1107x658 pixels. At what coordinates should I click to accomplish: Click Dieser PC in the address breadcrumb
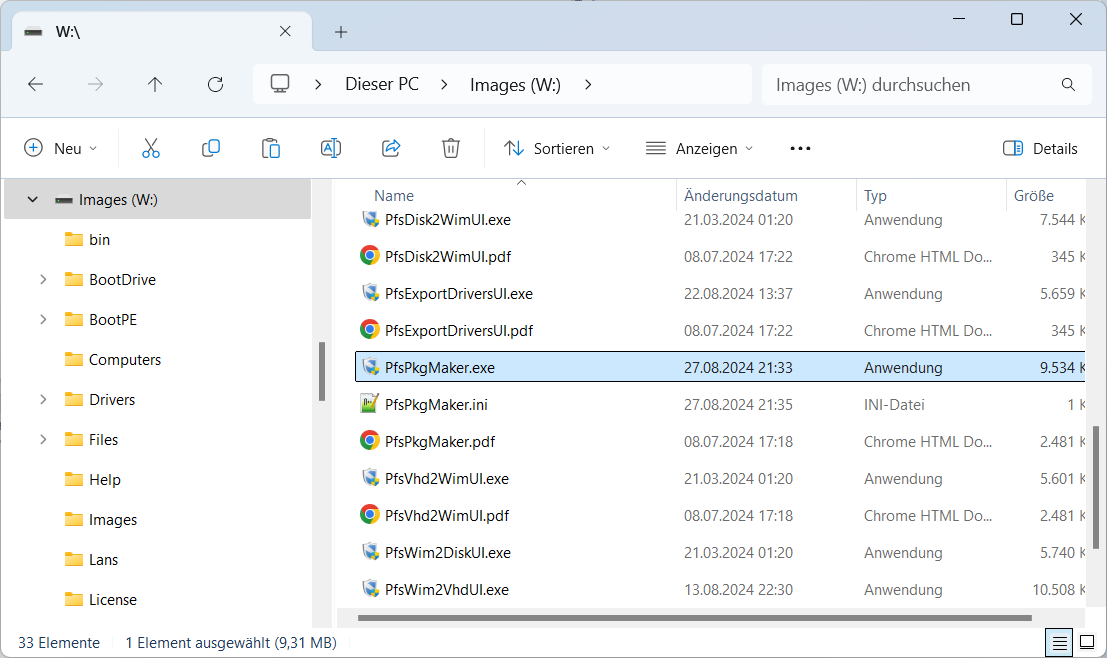pyautogui.click(x=382, y=85)
